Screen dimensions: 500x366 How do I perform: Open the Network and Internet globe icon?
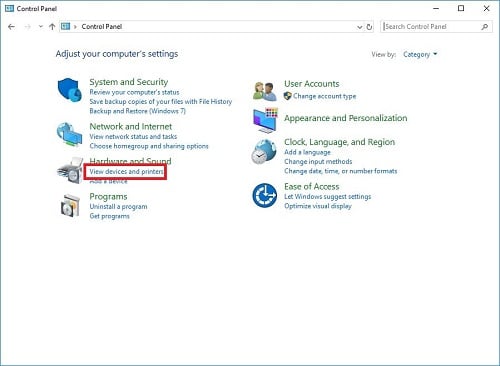click(x=69, y=134)
